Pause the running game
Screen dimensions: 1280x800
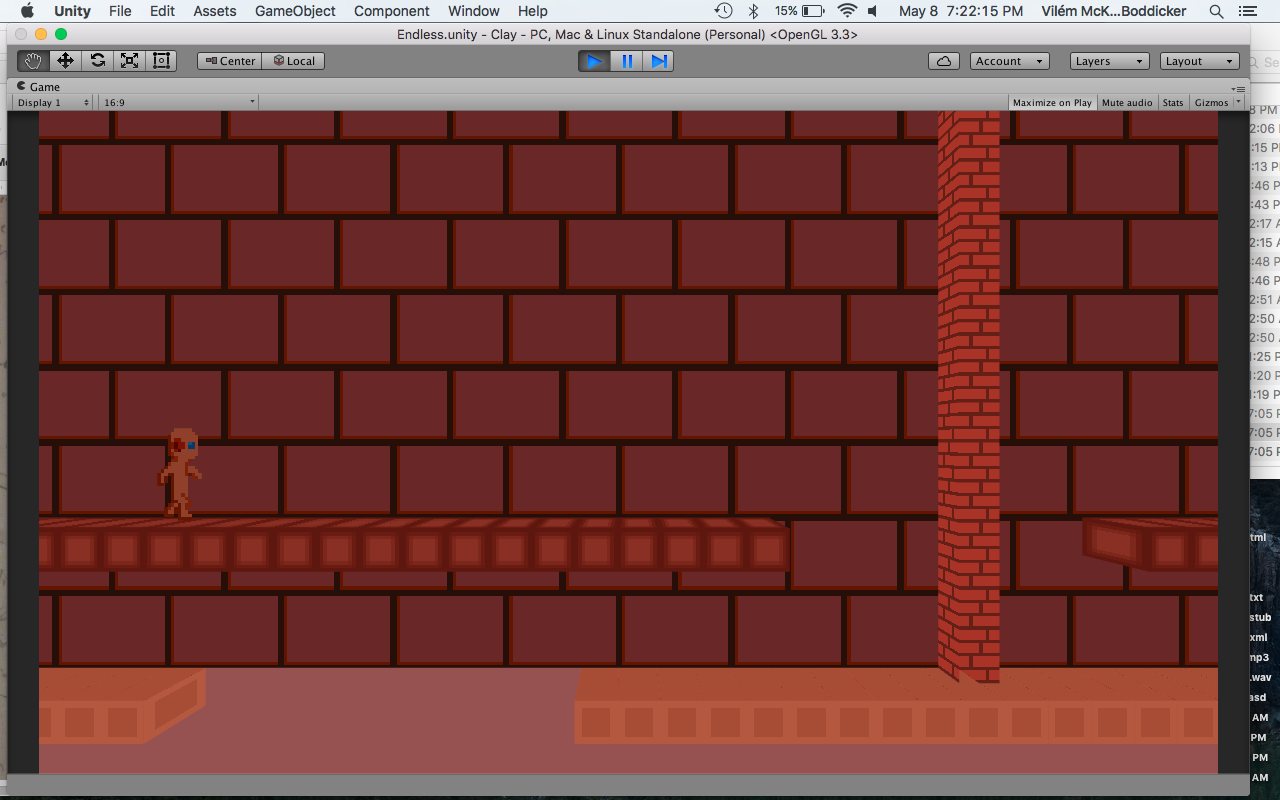(626, 61)
